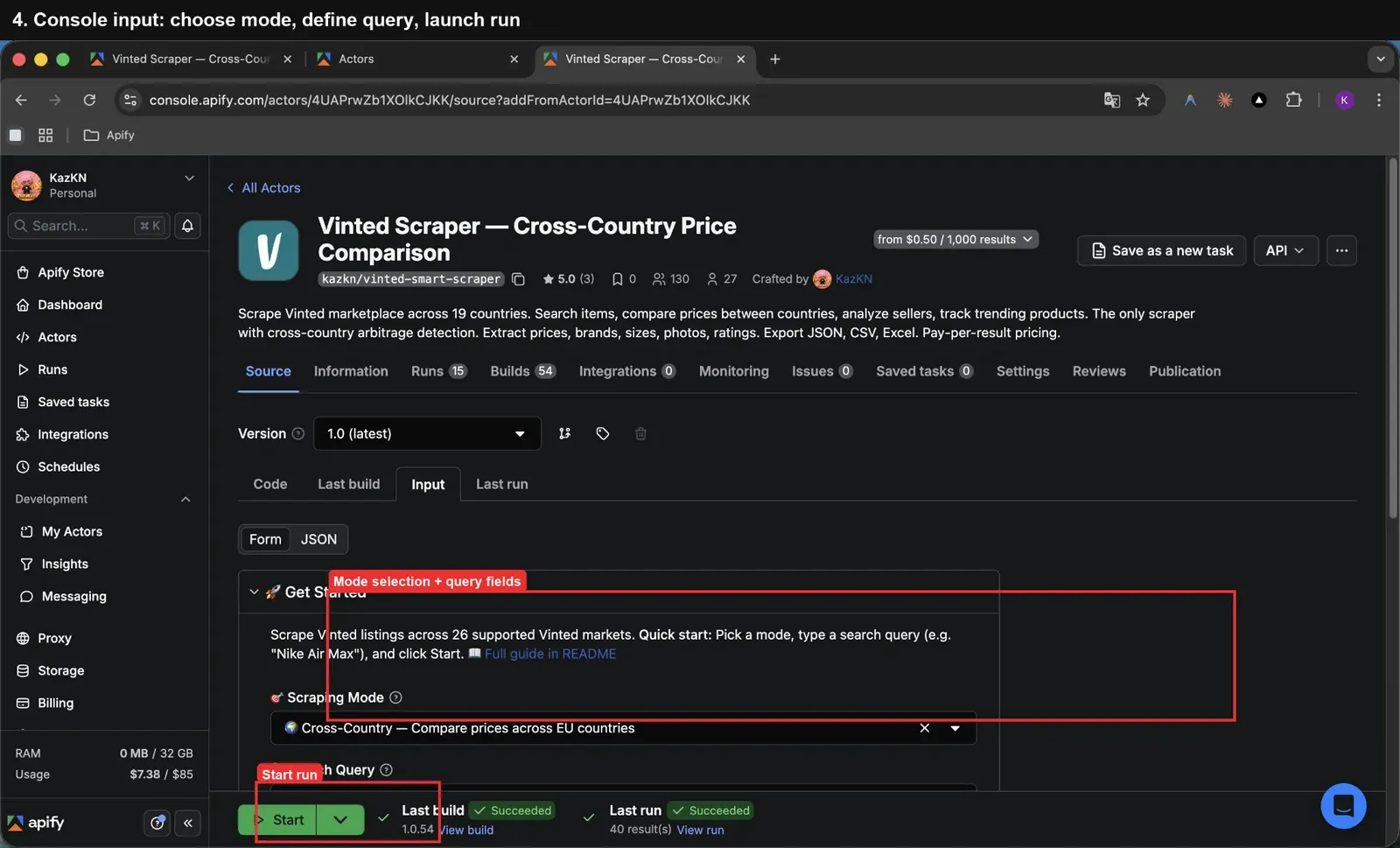Open Saved tasks in sidebar
This screenshot has width=1400, height=848.
point(73,402)
